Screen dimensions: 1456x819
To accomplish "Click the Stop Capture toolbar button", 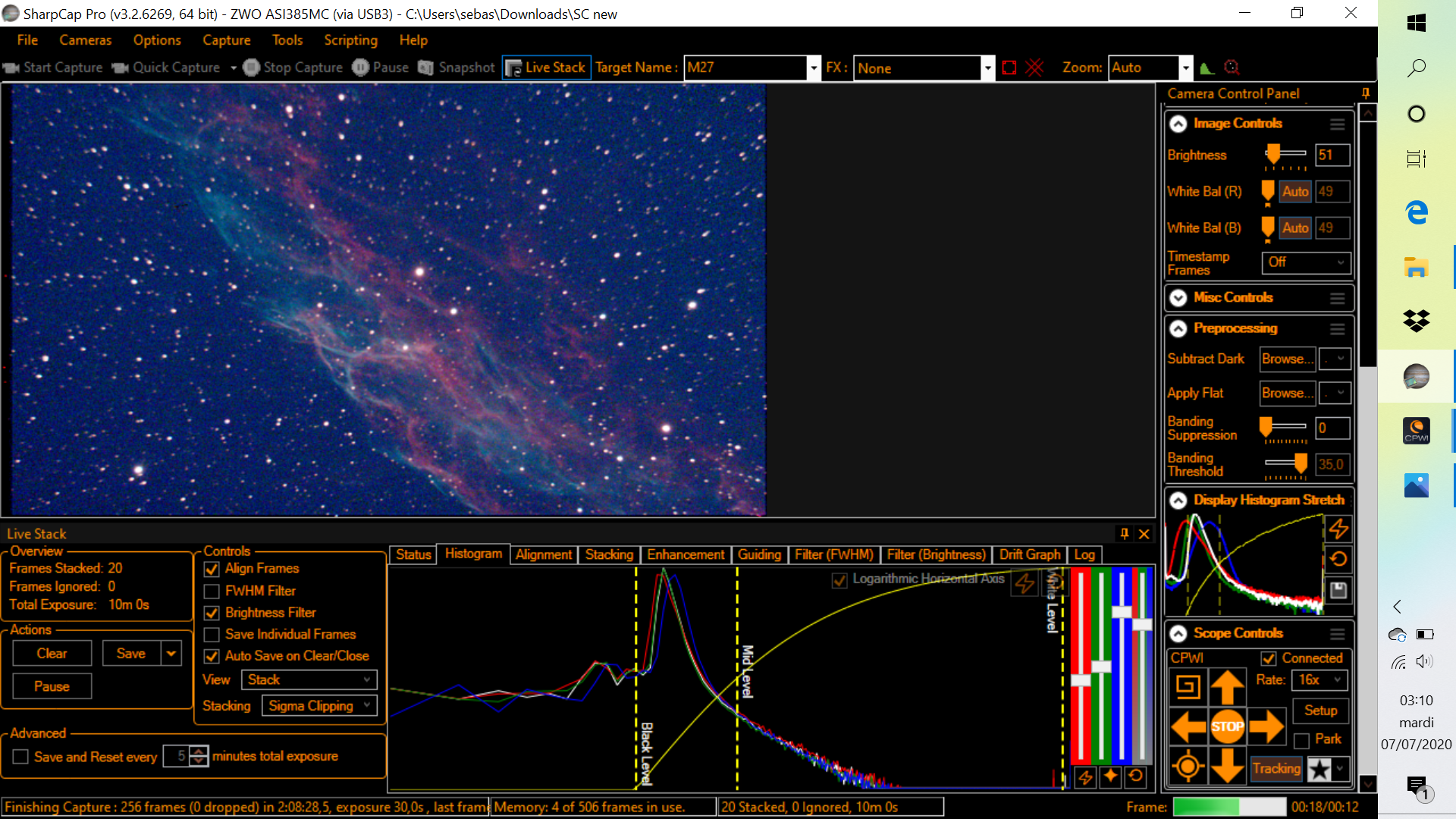I will (x=293, y=67).
